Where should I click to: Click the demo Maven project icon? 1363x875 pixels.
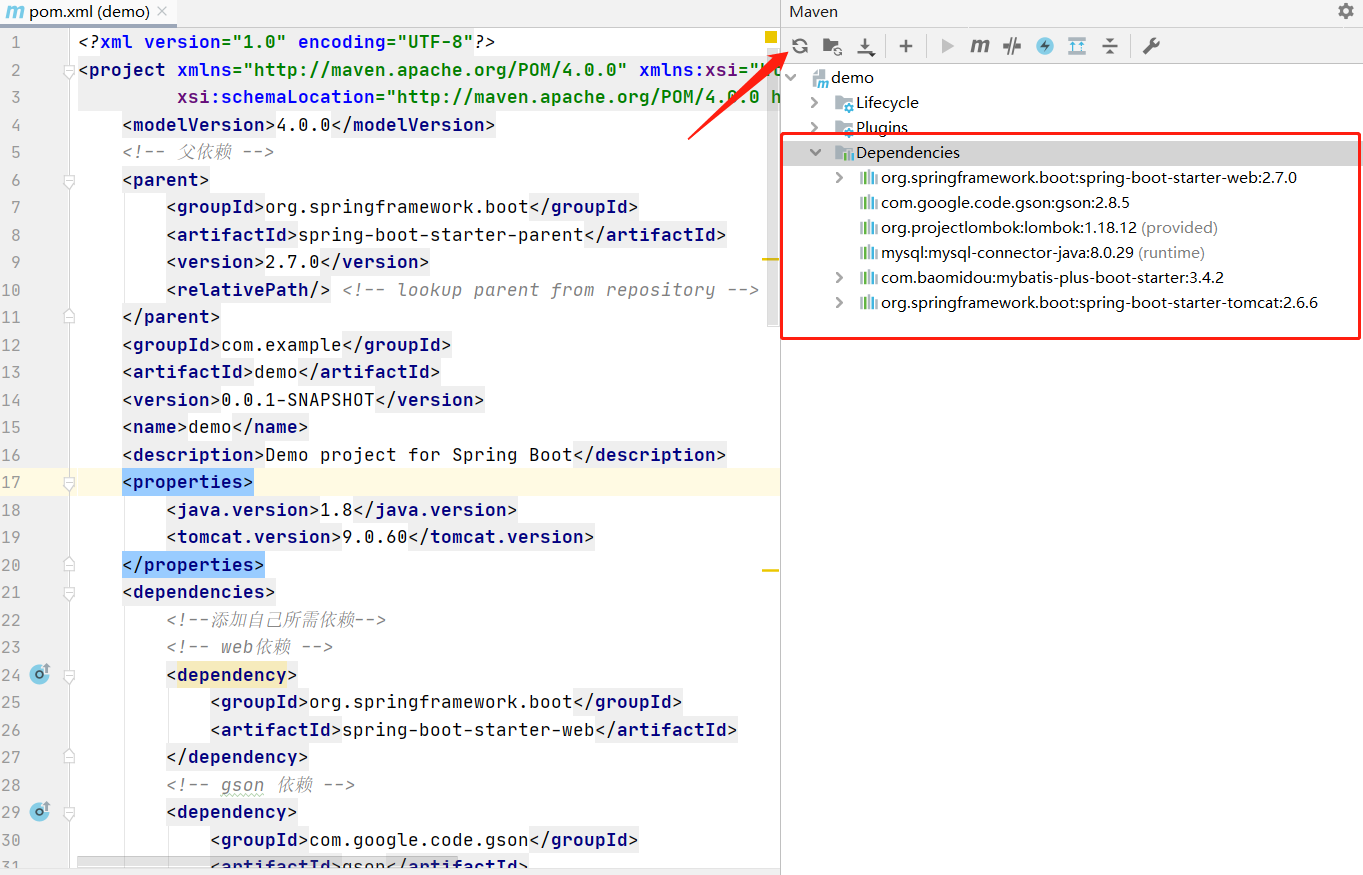[x=821, y=78]
